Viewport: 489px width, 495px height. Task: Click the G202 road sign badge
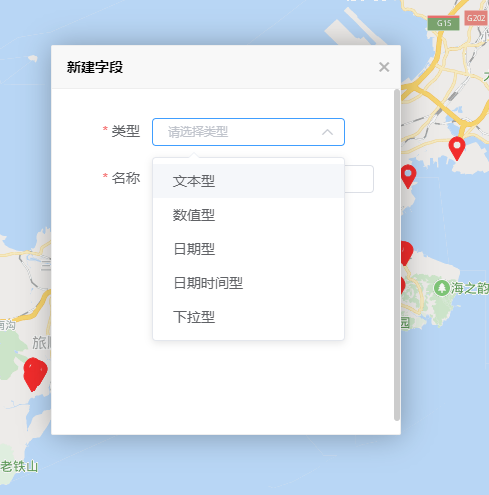[x=476, y=18]
